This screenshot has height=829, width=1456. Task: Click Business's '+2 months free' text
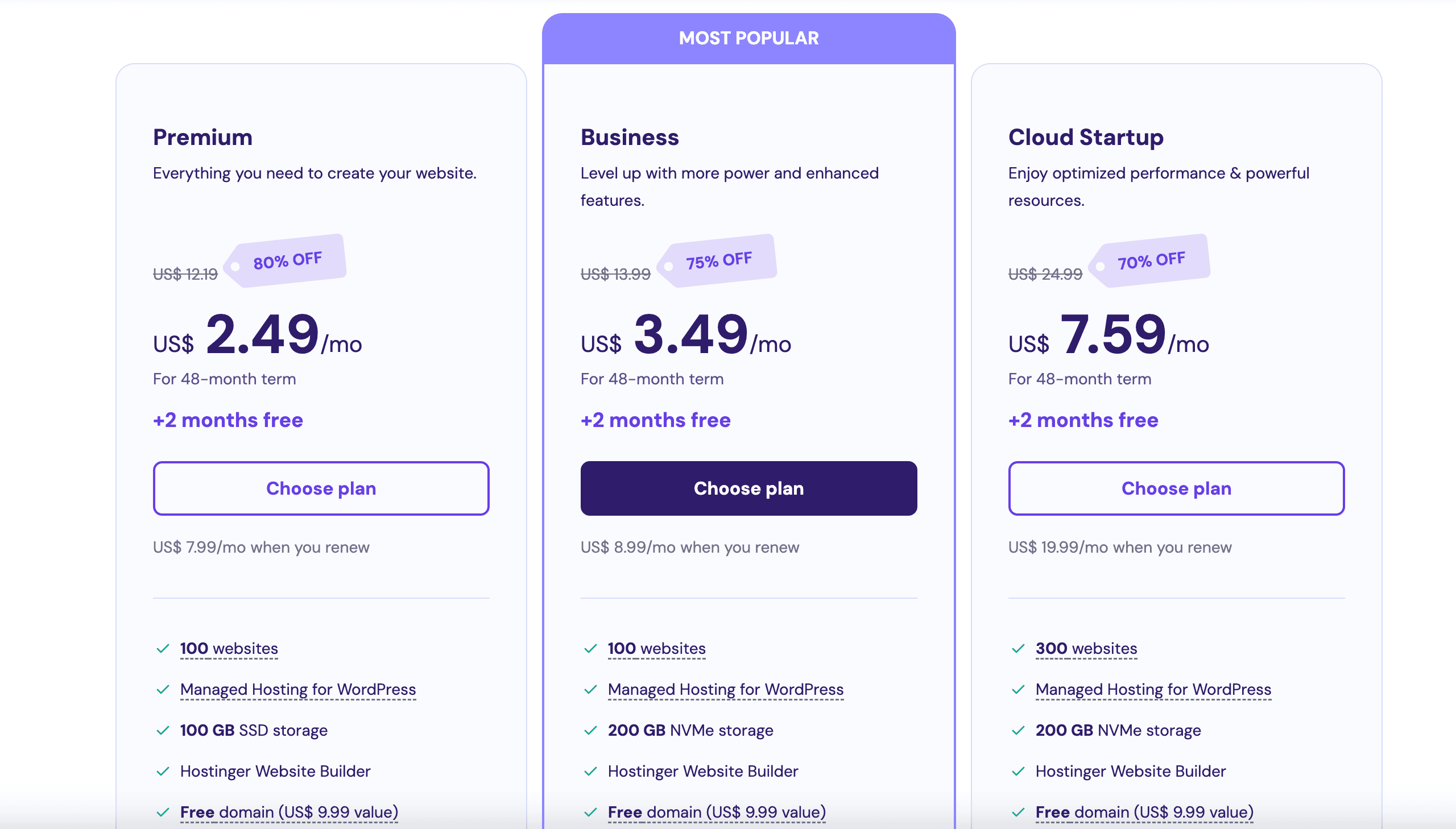pos(655,420)
